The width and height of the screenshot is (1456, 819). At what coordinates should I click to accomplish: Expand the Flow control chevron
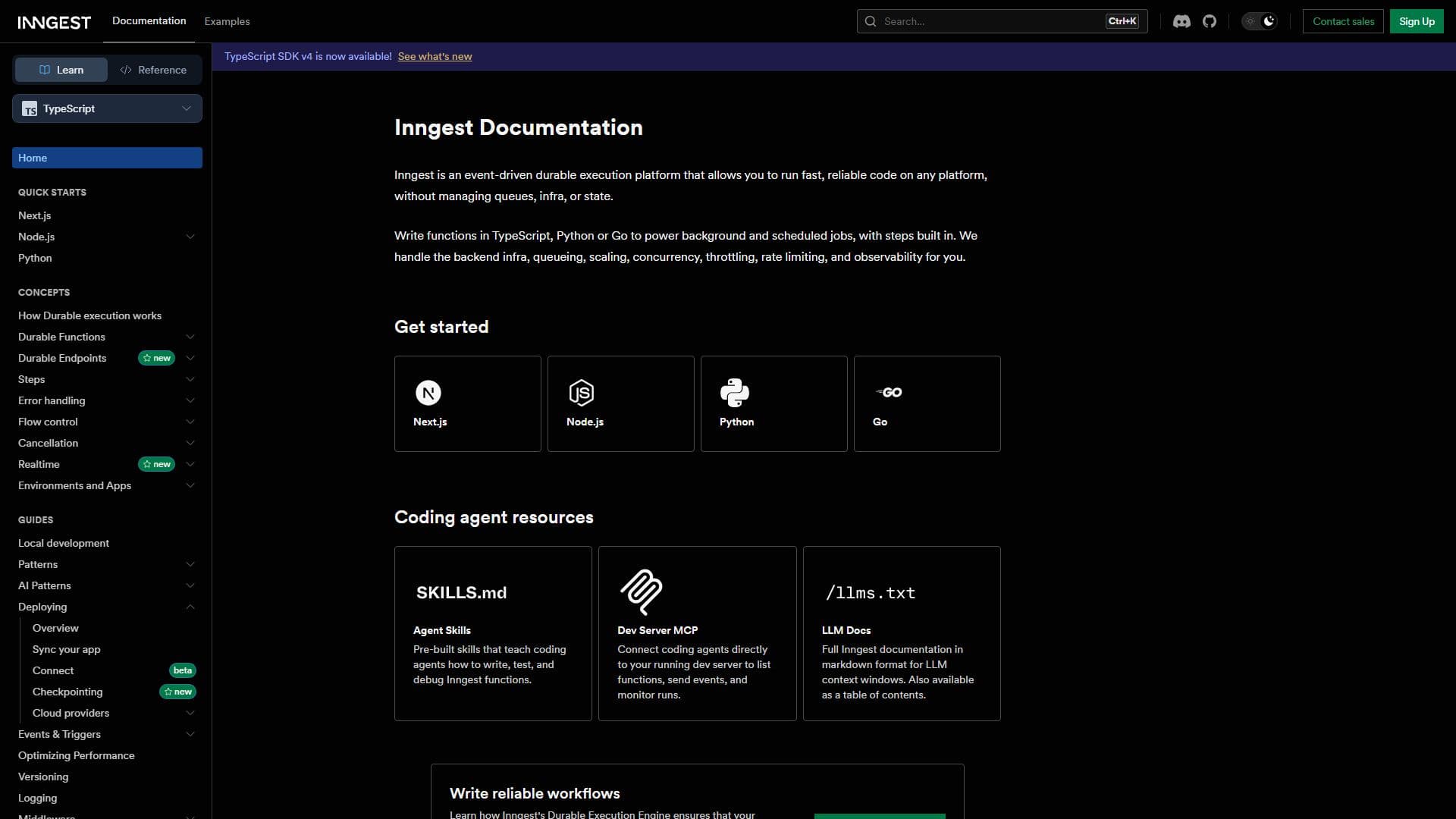[x=190, y=422]
